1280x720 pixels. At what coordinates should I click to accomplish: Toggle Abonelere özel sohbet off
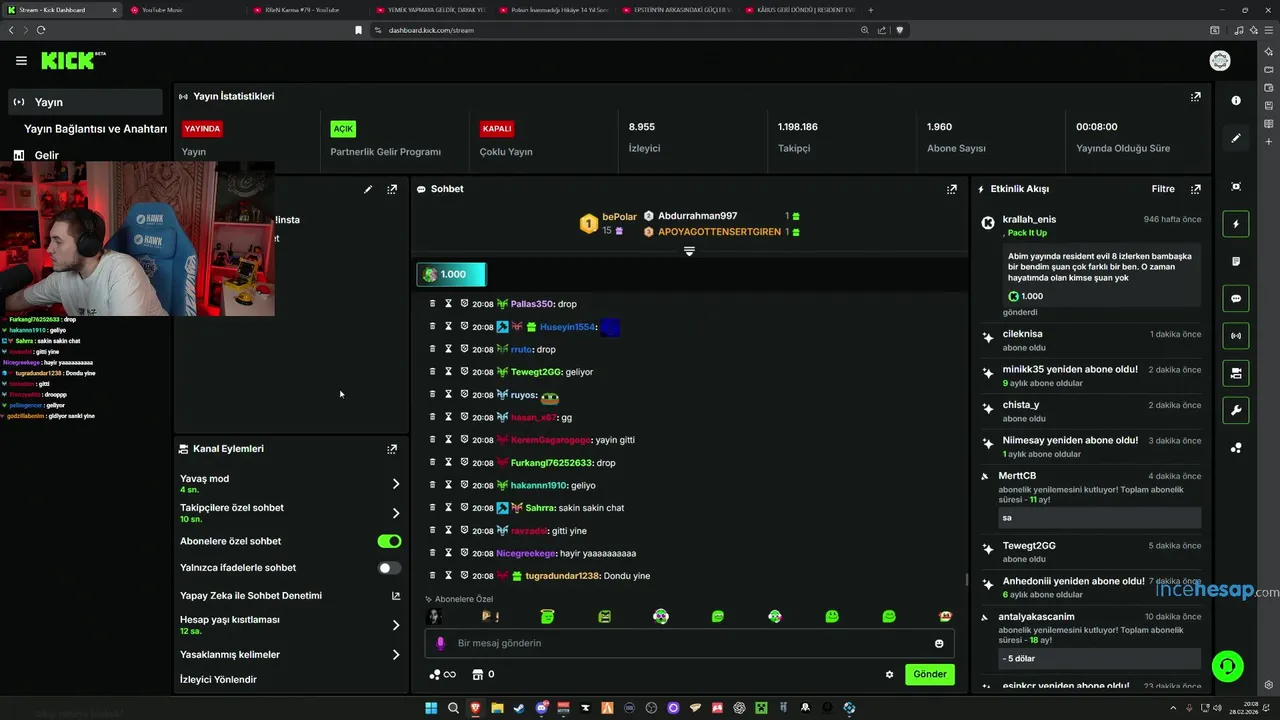[x=389, y=541]
